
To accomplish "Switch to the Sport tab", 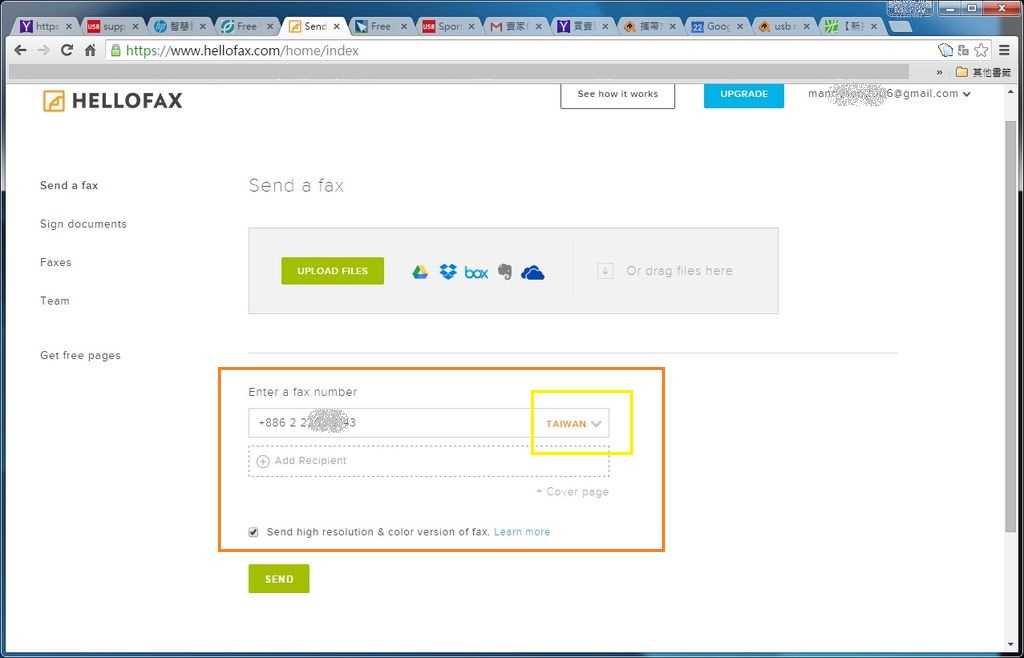I will (x=450, y=27).
